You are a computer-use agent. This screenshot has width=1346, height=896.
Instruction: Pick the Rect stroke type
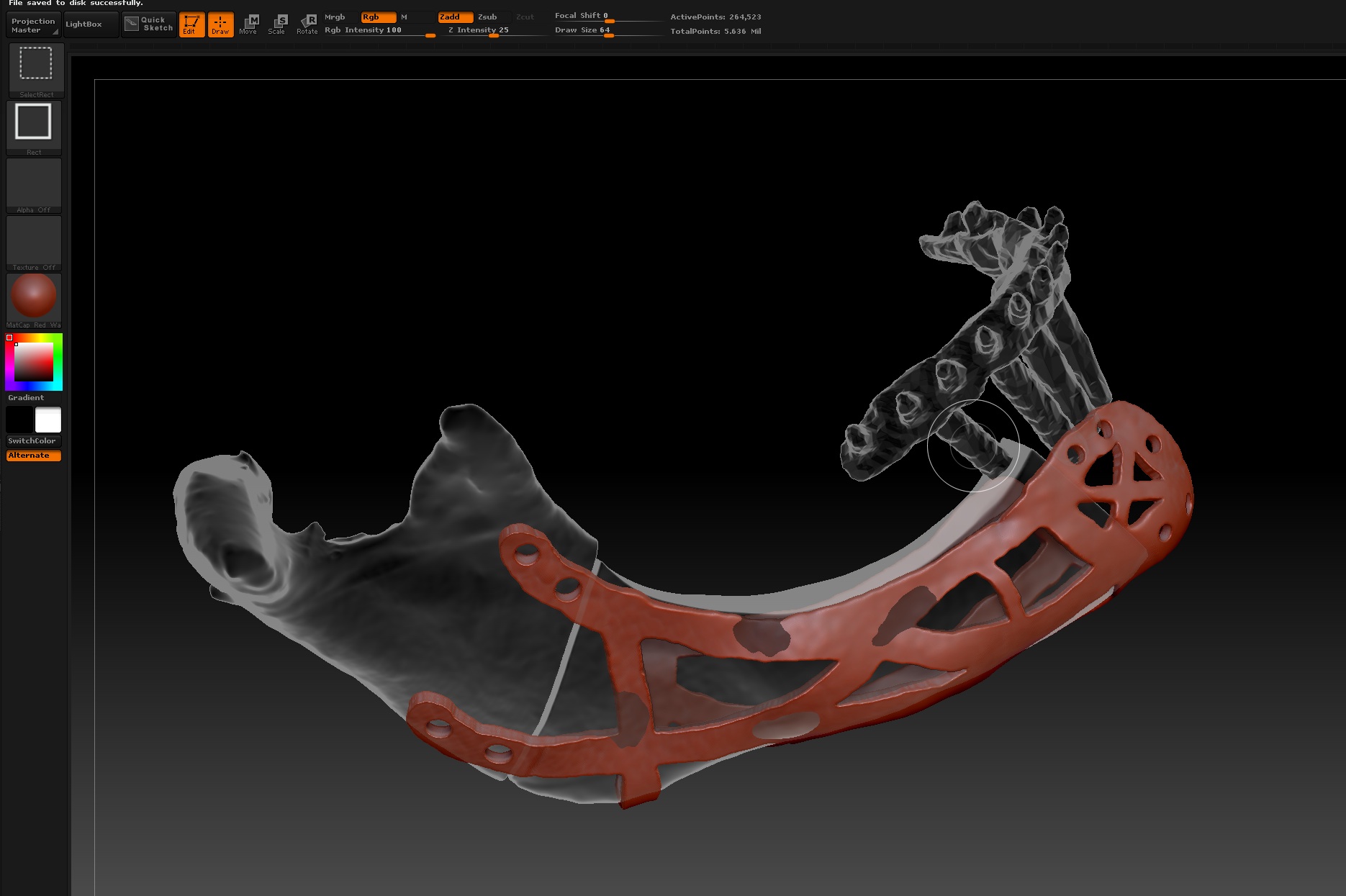34,126
